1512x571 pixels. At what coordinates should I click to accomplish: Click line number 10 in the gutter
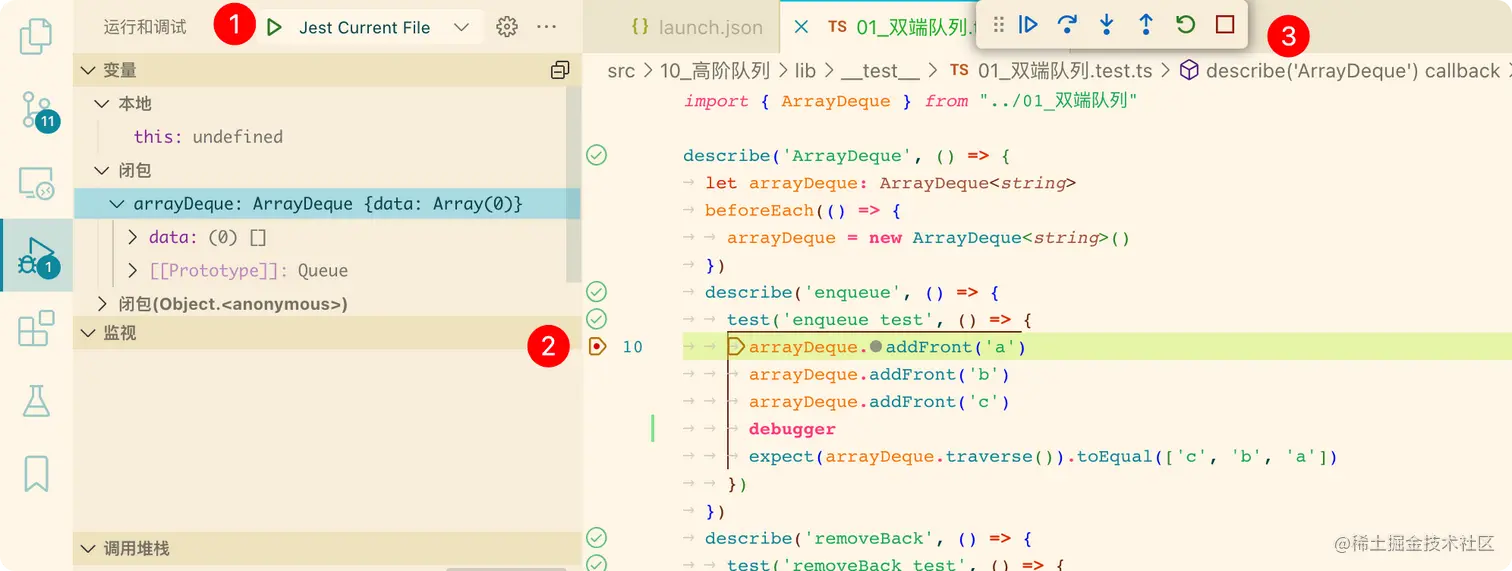click(633, 347)
